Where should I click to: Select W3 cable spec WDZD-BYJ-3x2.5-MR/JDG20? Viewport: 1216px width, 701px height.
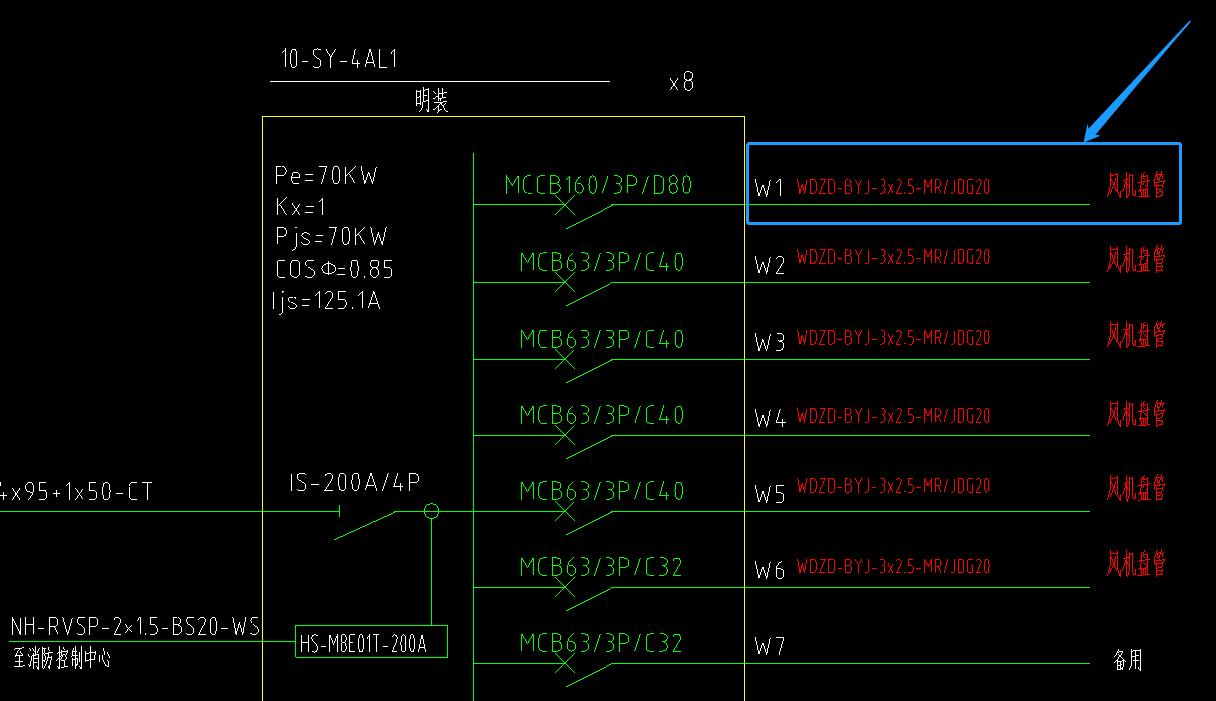(894, 338)
